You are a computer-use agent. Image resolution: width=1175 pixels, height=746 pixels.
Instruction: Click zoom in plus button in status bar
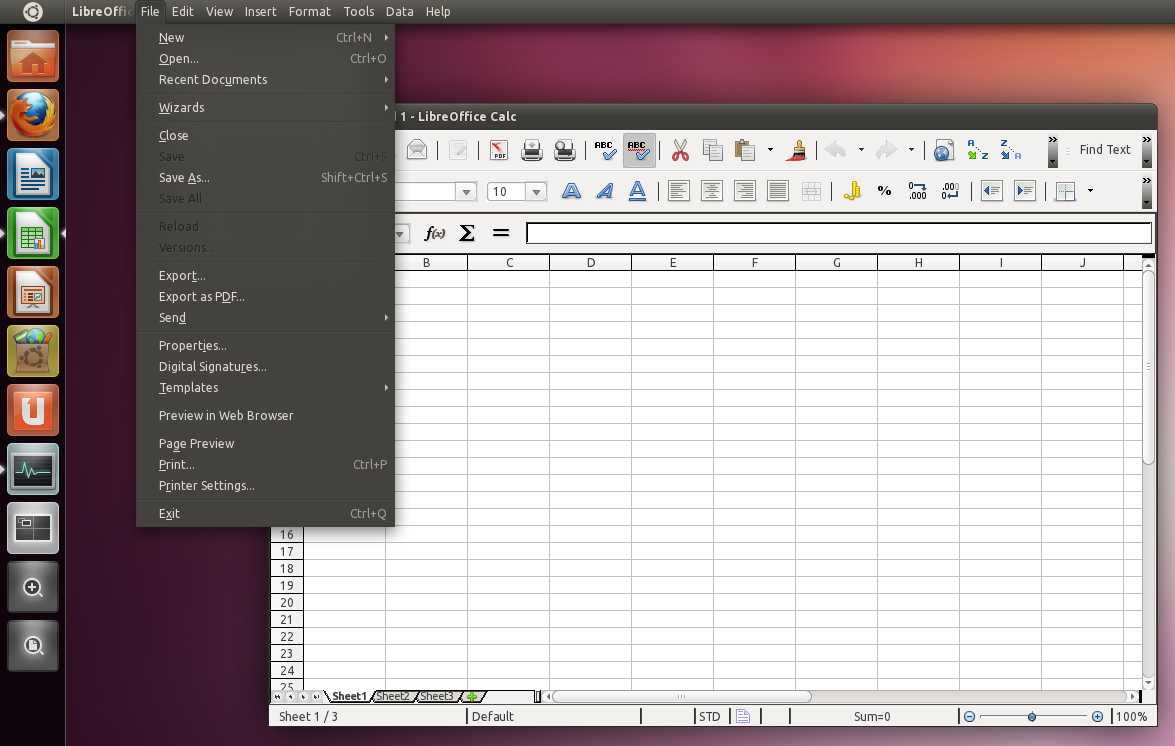pyautogui.click(x=1097, y=717)
